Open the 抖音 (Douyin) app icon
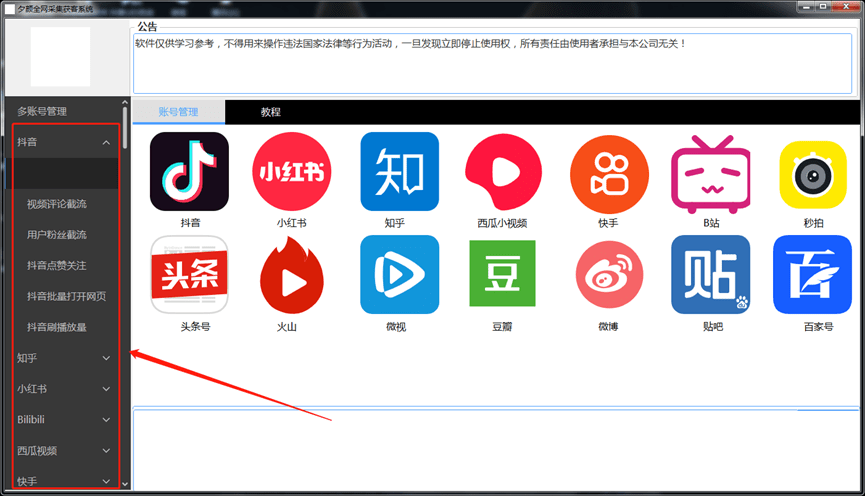 [x=189, y=172]
